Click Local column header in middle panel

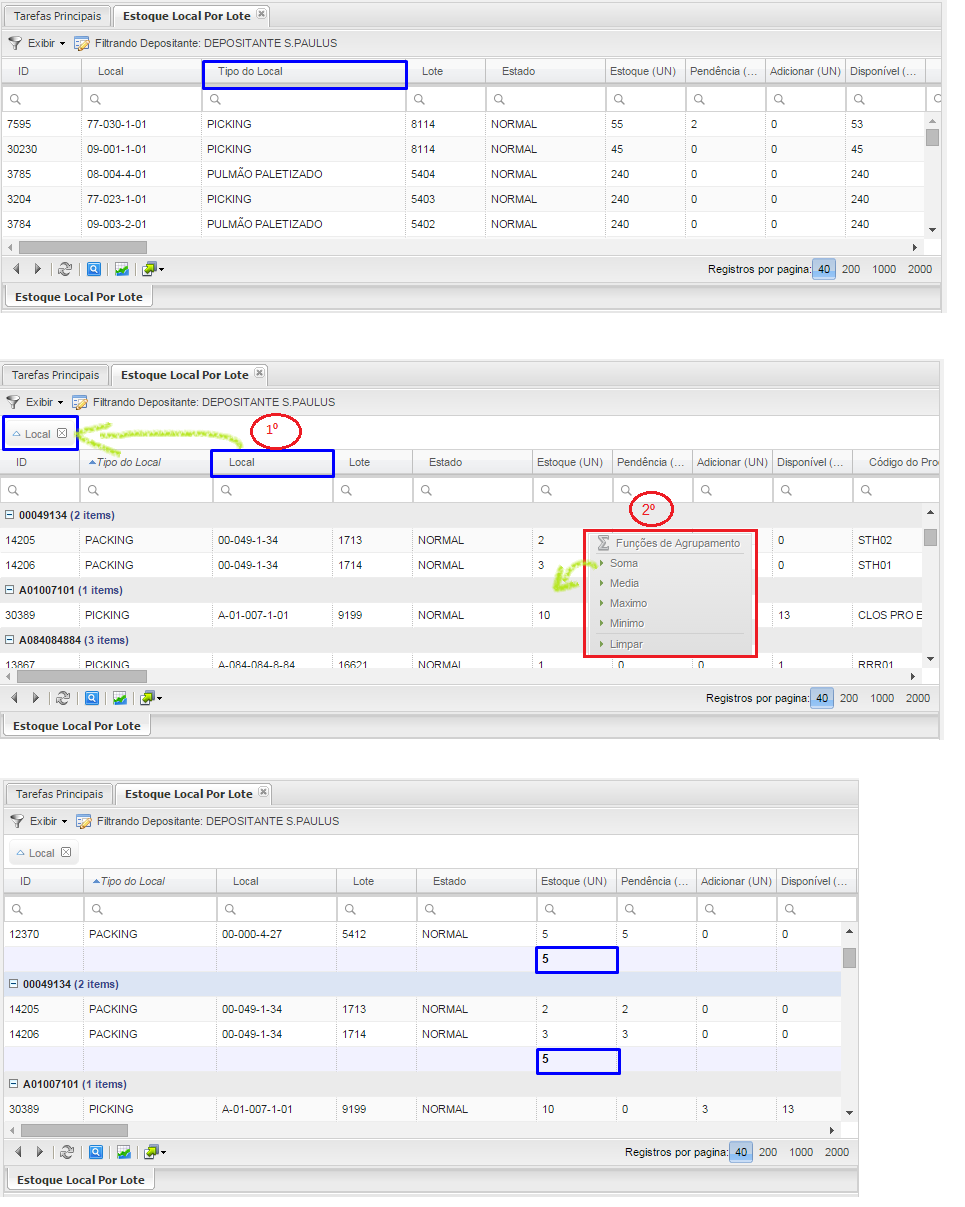(272, 462)
